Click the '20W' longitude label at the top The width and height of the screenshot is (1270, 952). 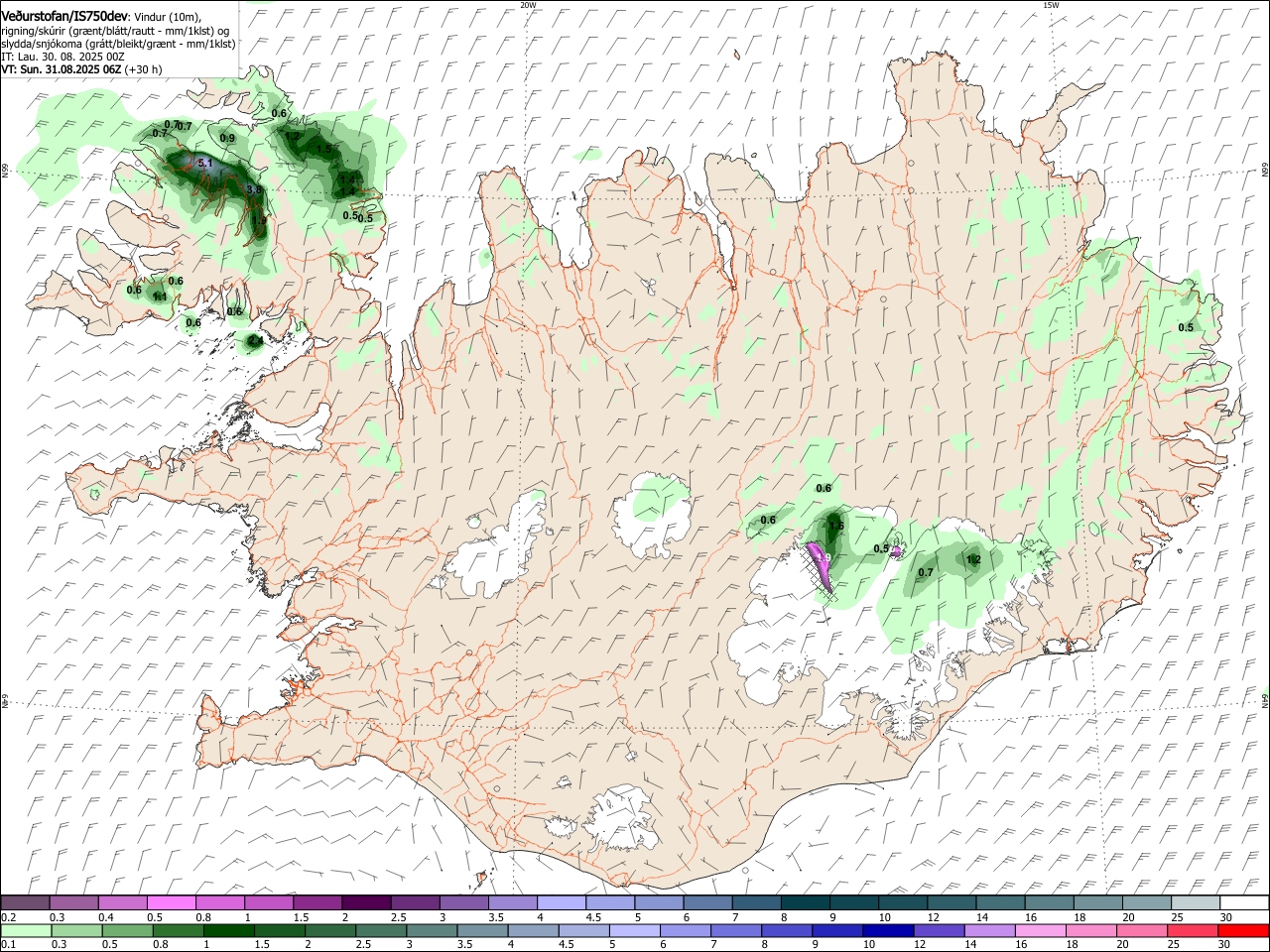(x=528, y=5)
